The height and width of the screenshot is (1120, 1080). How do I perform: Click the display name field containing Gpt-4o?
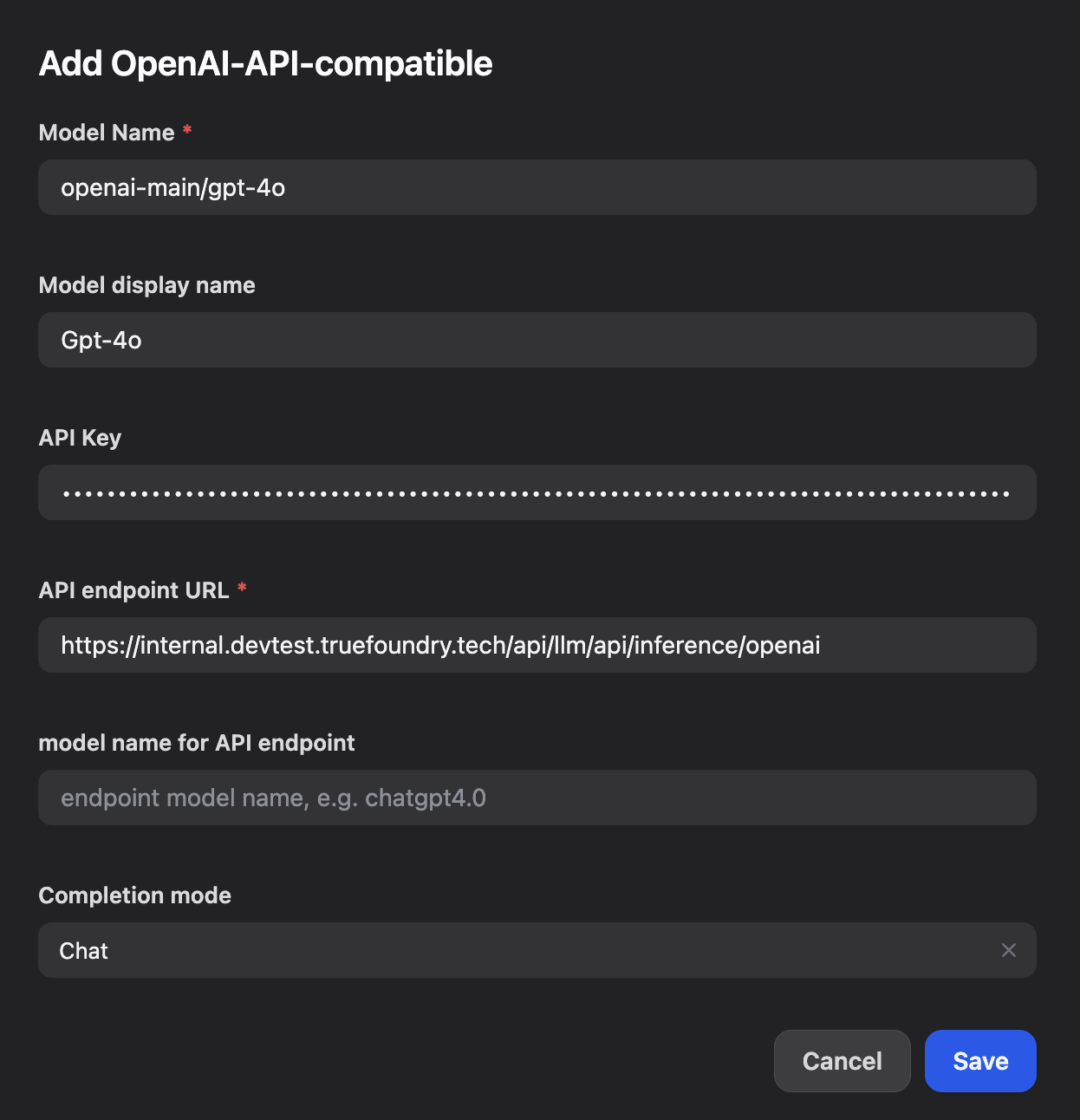(x=537, y=340)
